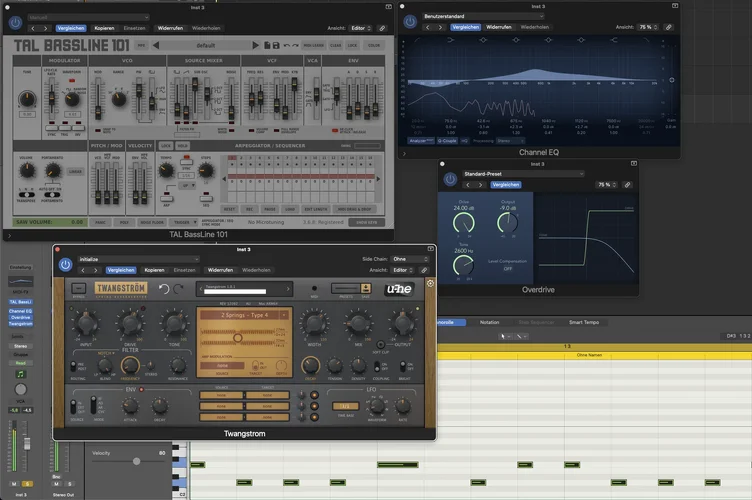Click Widerrufen in the Channel EQ header

pos(497,27)
